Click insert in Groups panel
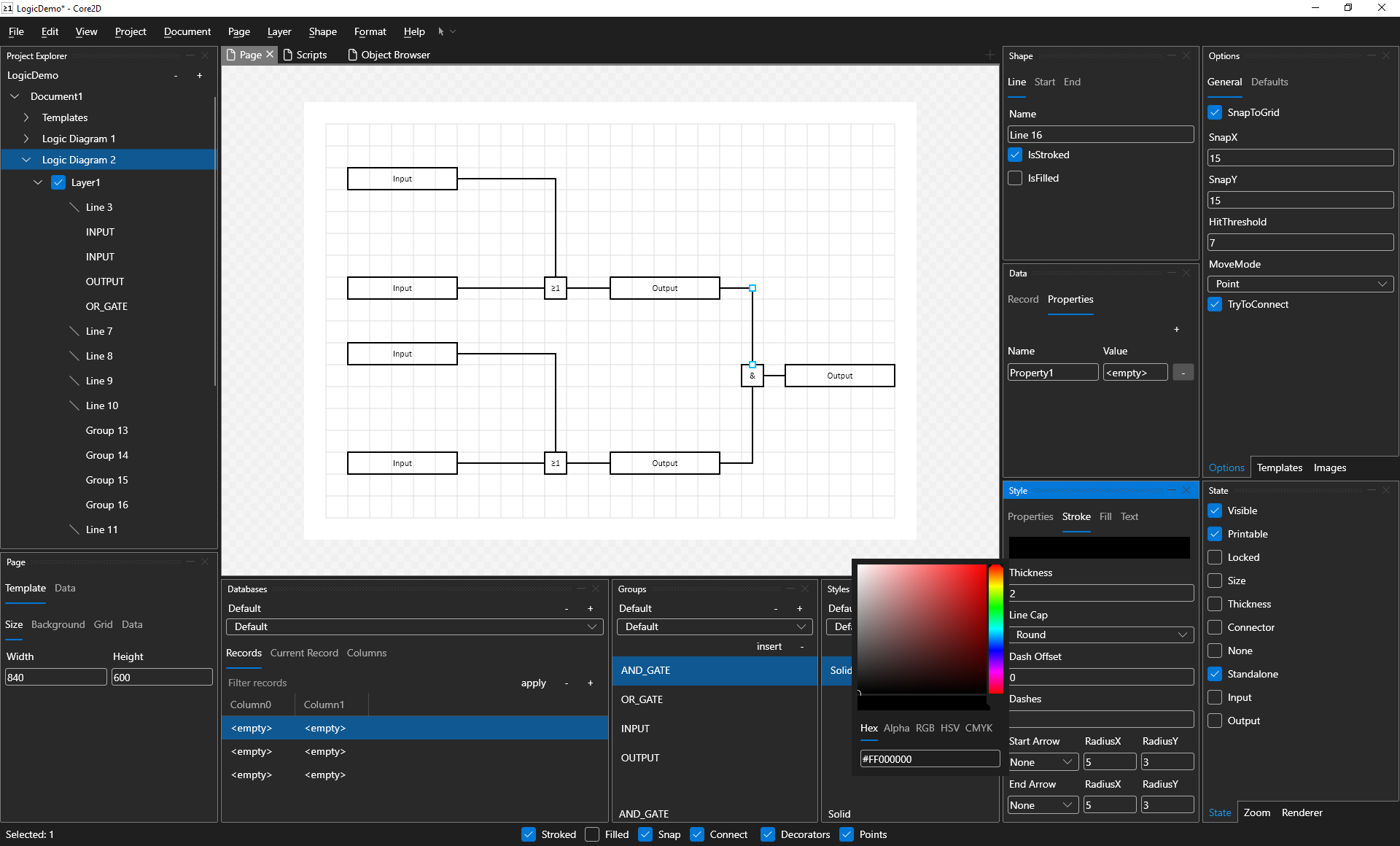1400x846 pixels. point(769,647)
